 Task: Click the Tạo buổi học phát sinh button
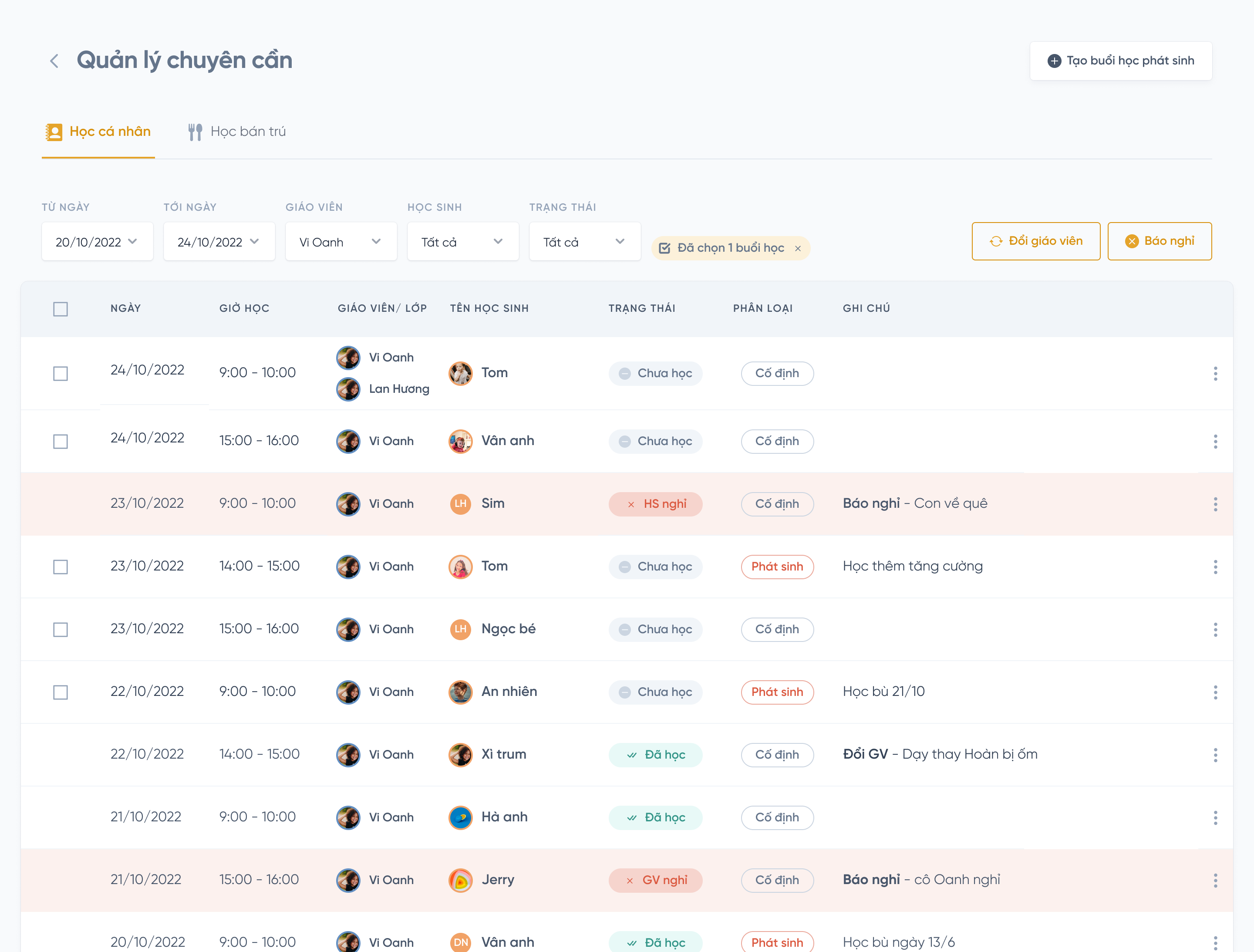click(1120, 61)
